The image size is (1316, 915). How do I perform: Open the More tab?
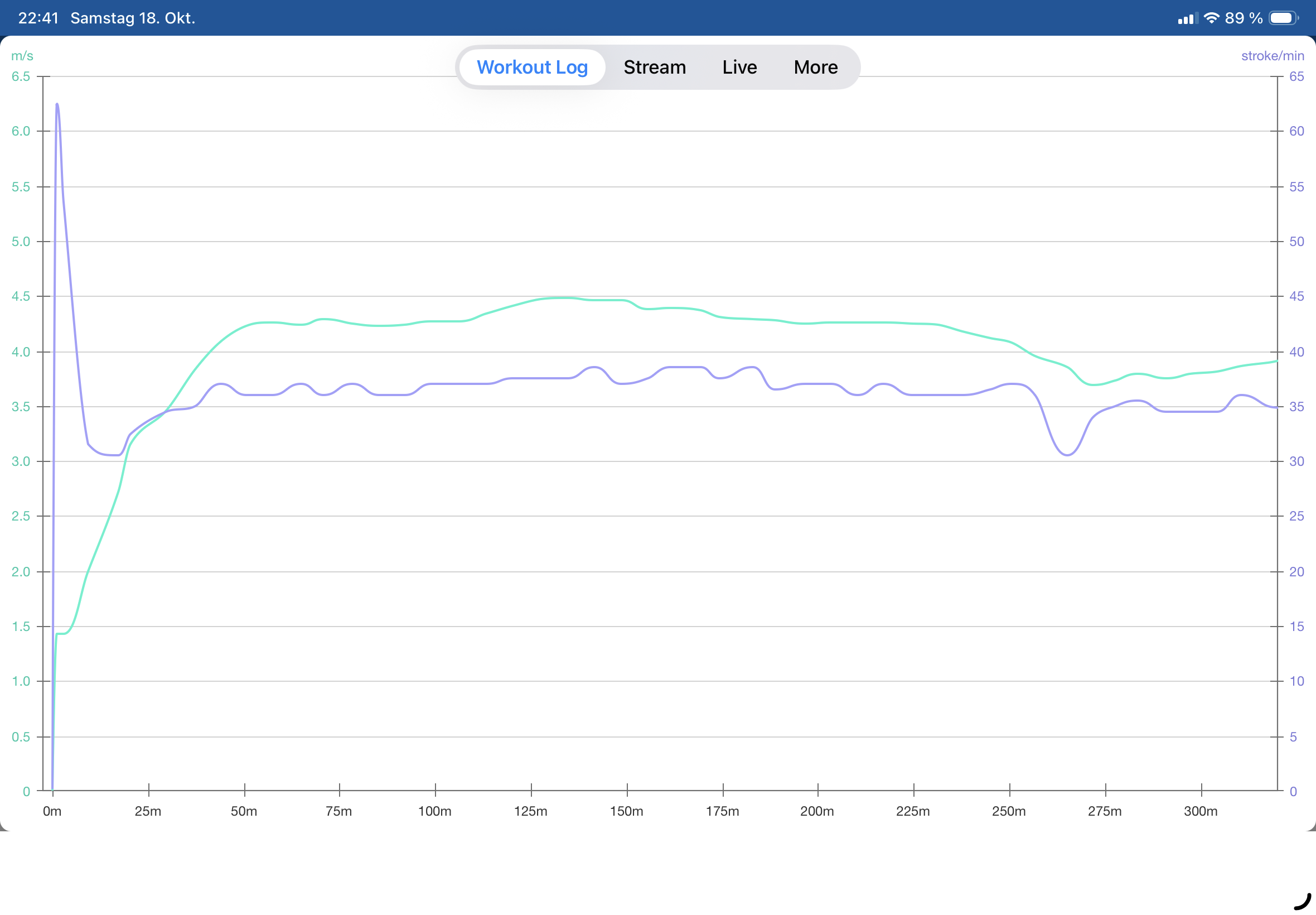tap(815, 67)
